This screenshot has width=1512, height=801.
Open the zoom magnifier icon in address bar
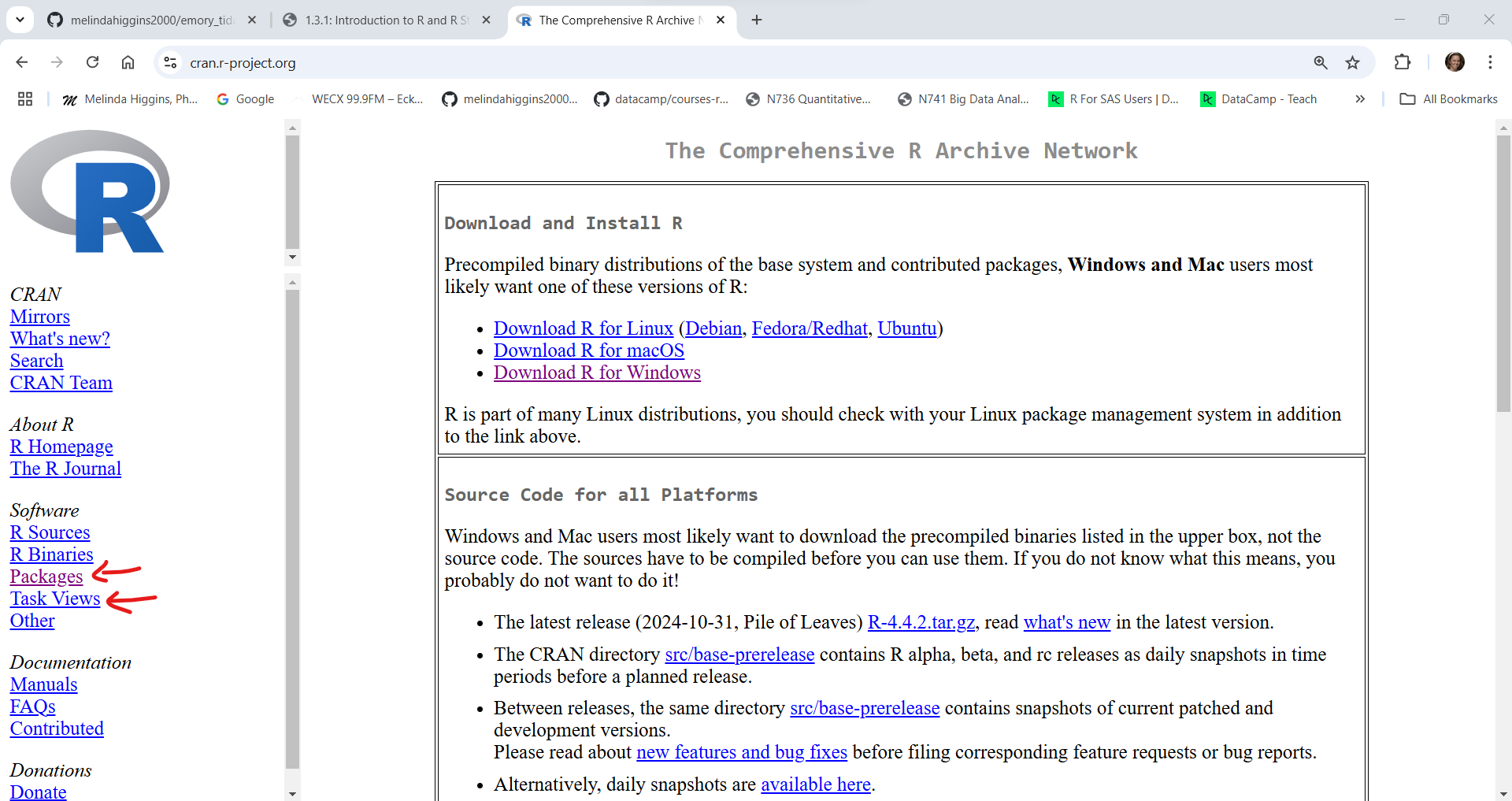[x=1321, y=62]
